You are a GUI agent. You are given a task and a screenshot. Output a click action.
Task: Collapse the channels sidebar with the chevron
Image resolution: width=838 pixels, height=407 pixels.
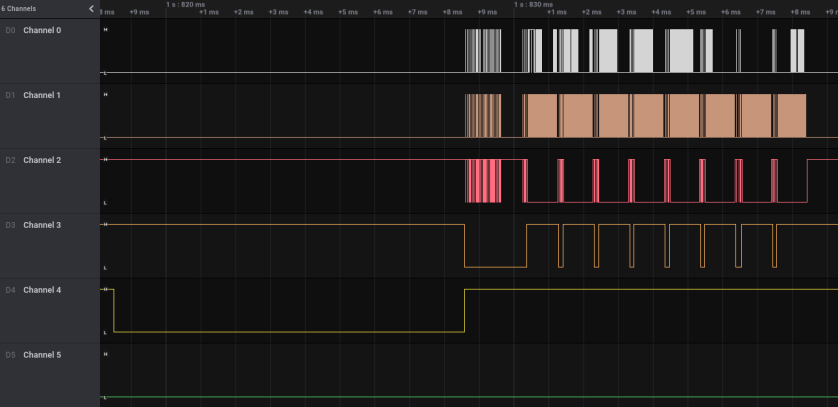point(91,8)
